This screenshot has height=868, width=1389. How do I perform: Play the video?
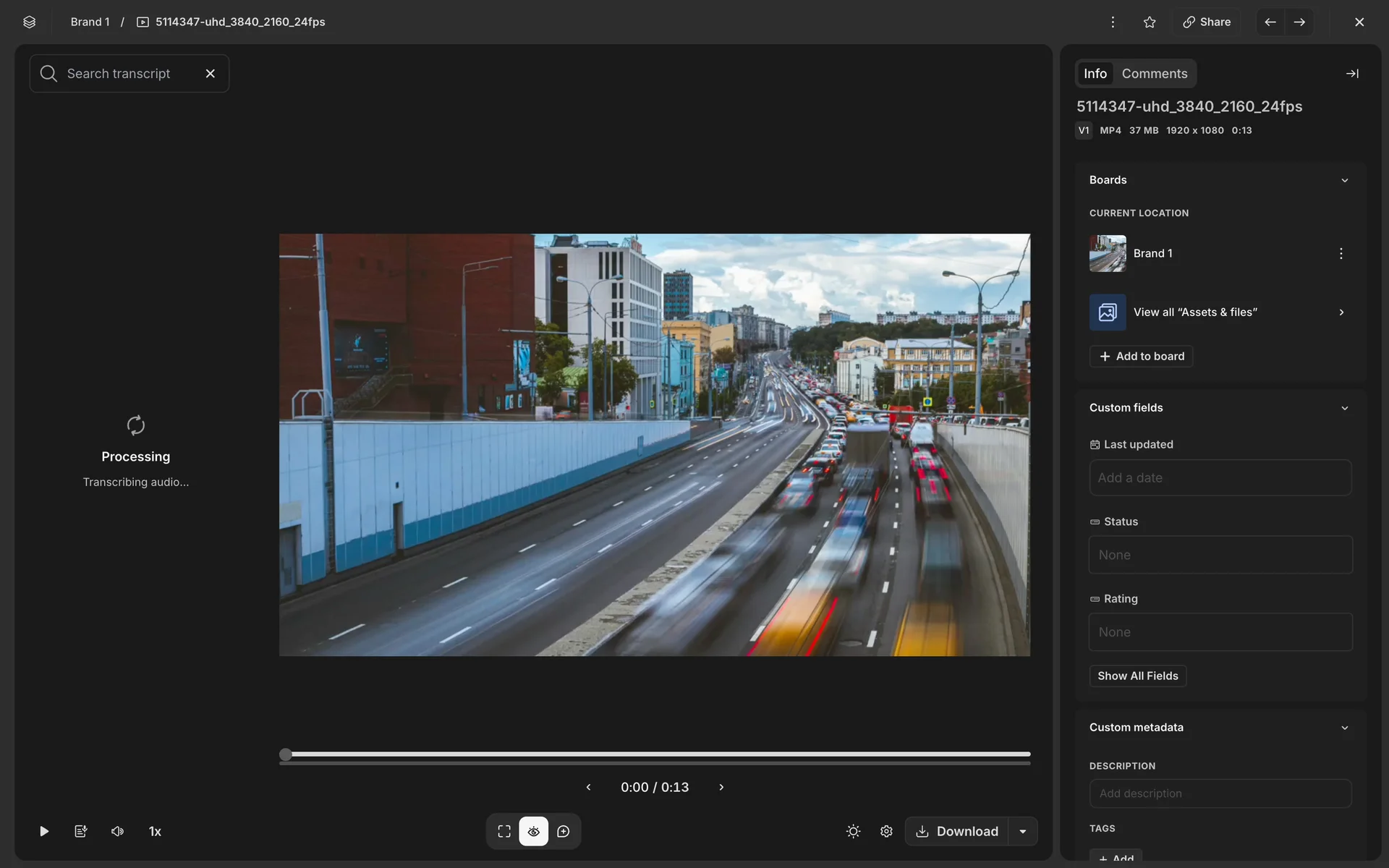44,831
